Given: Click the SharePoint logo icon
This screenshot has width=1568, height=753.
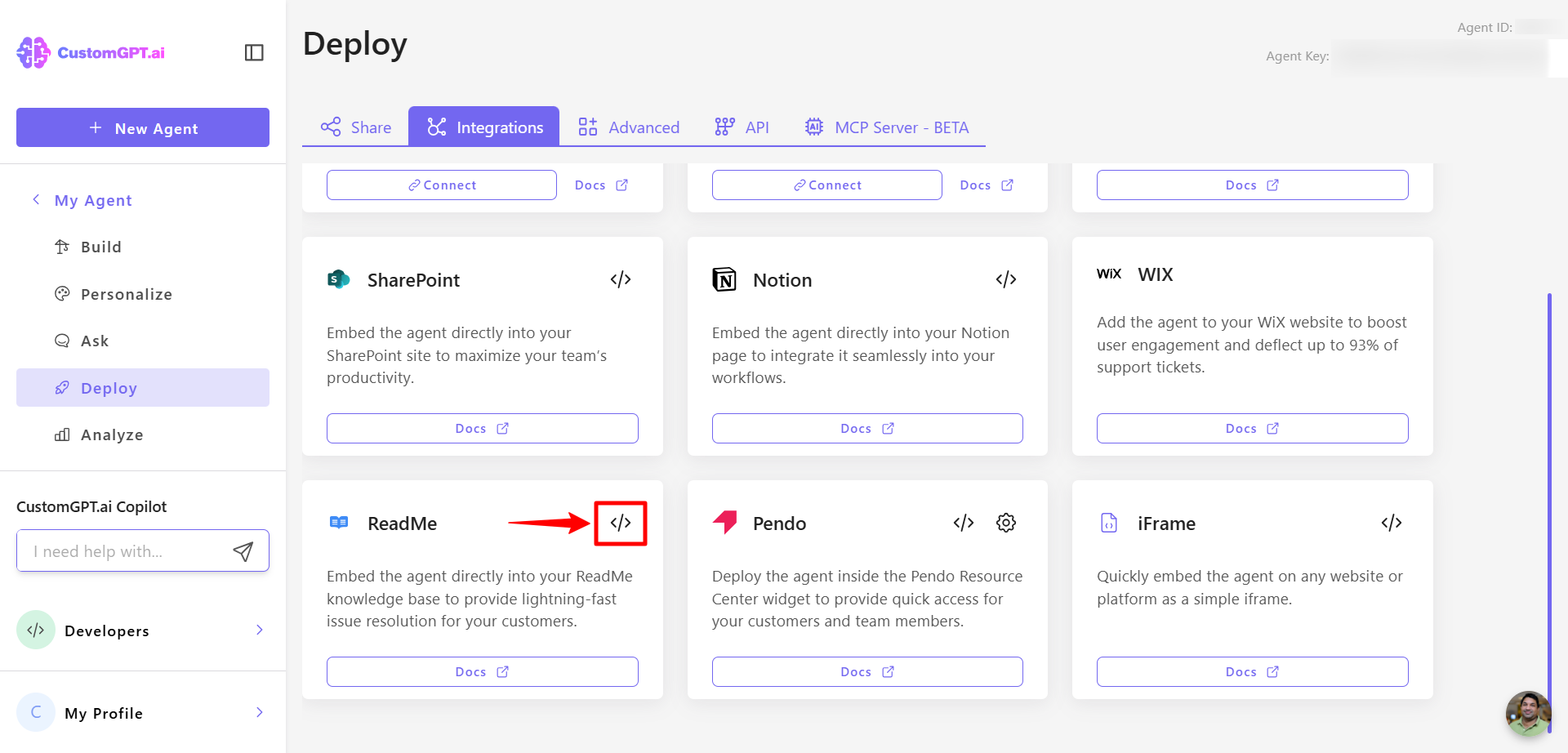Looking at the screenshot, I should pos(338,279).
